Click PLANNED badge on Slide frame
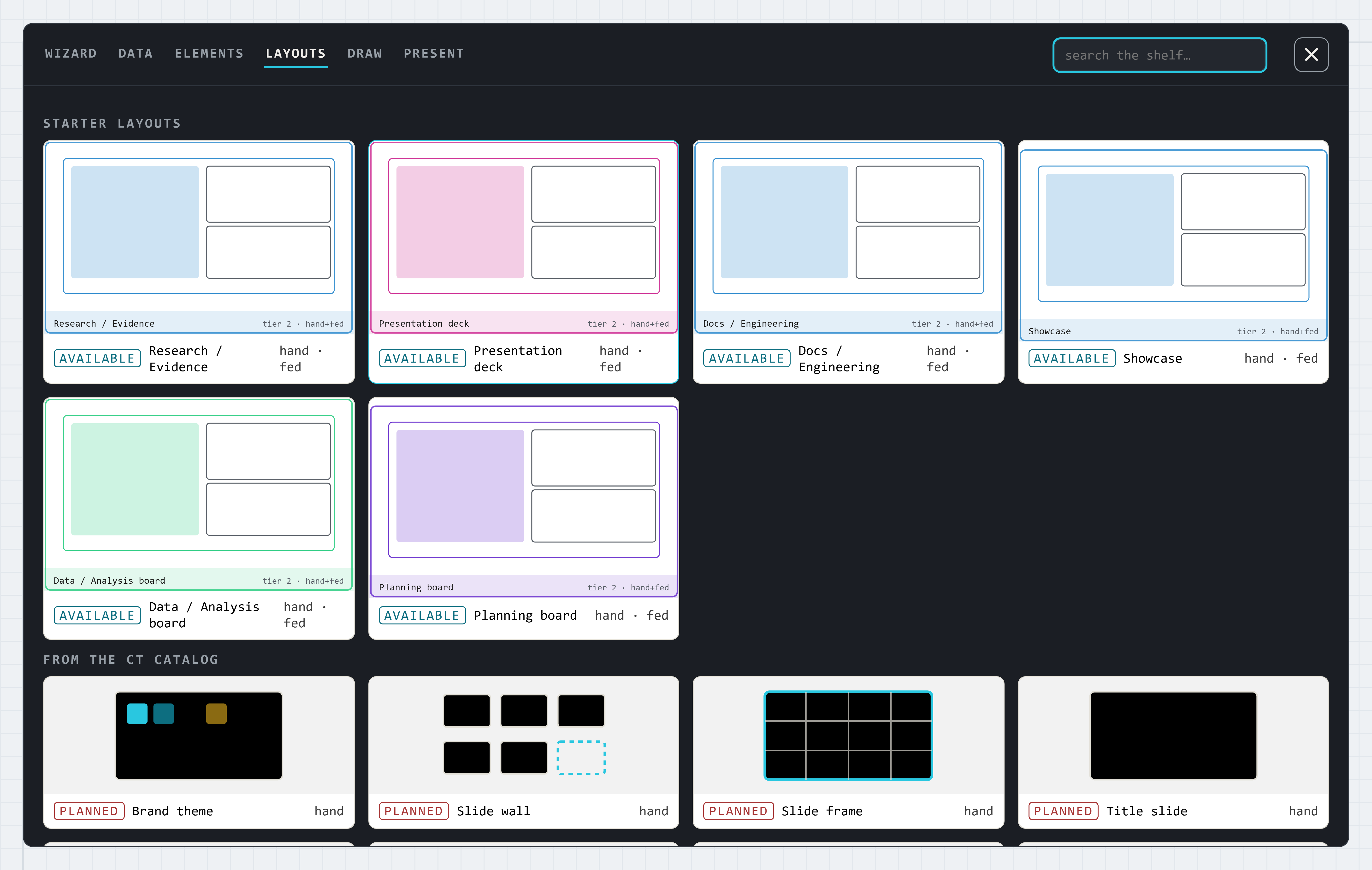This screenshot has width=1372, height=870. coord(739,811)
